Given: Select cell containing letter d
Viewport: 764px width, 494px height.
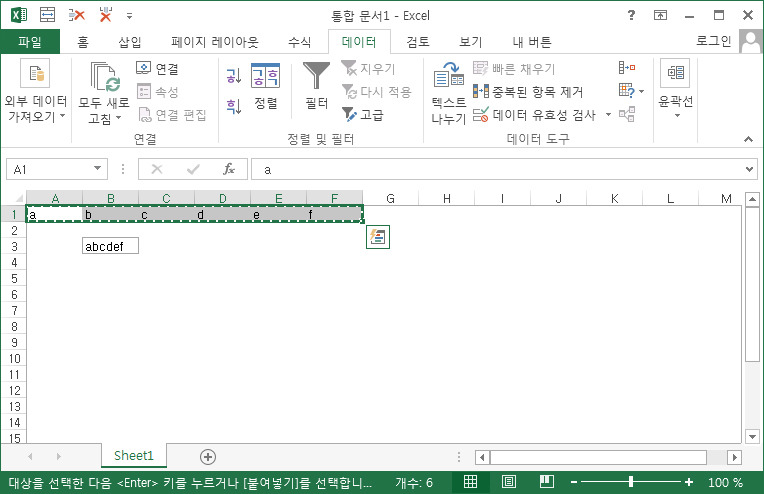Looking at the screenshot, I should pyautogui.click(x=222, y=214).
